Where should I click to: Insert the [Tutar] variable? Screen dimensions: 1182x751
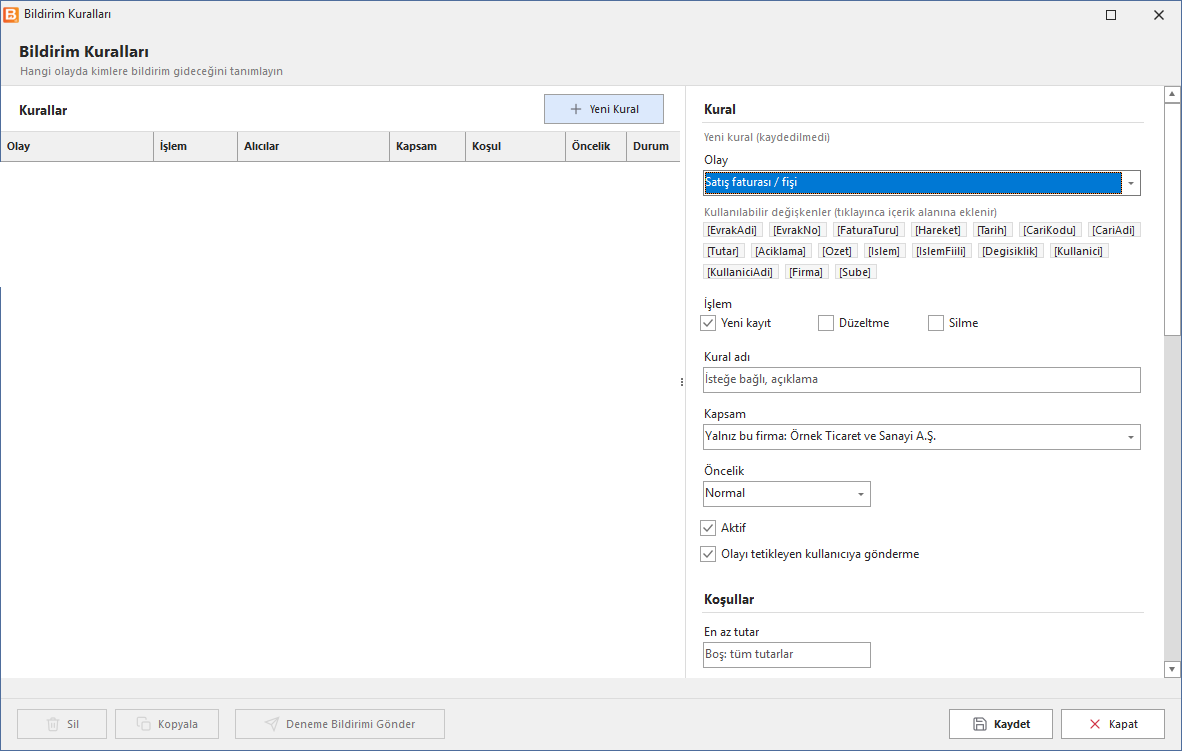pyautogui.click(x=723, y=251)
